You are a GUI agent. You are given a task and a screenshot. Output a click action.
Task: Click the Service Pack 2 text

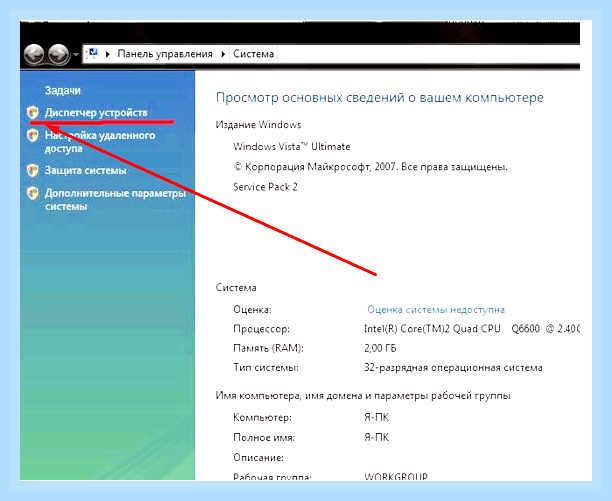[x=265, y=187]
